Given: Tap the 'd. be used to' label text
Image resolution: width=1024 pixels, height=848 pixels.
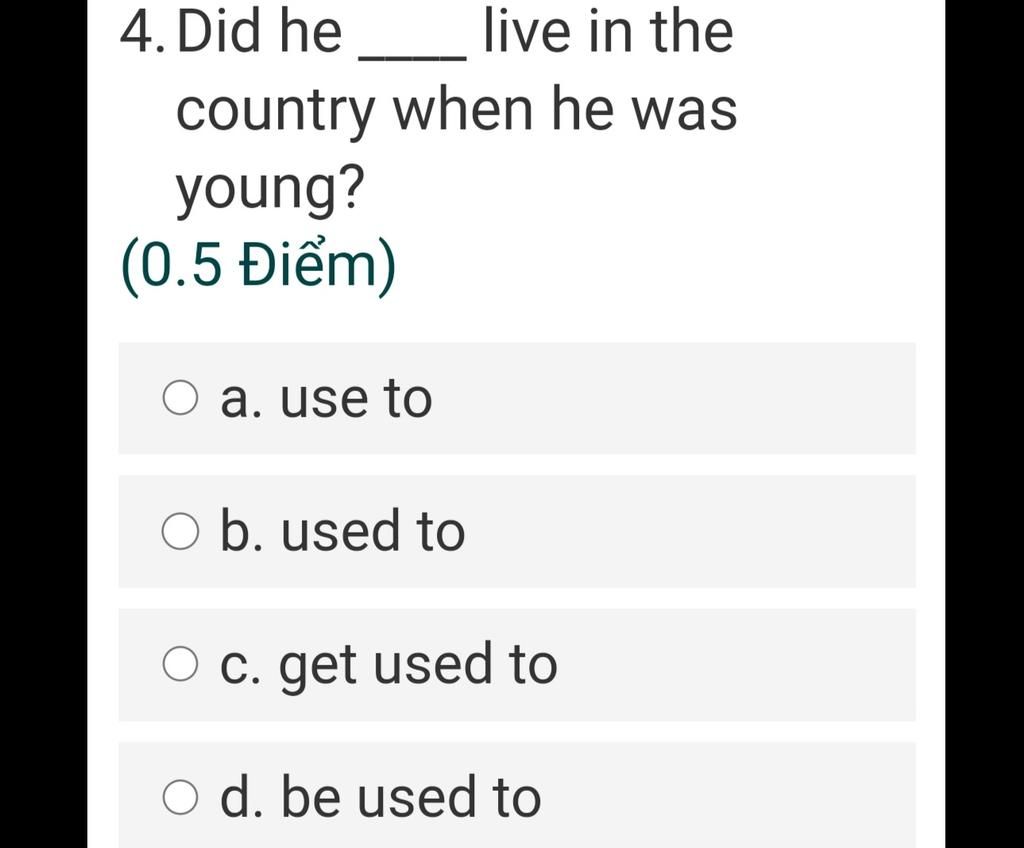Looking at the screenshot, I should [381, 798].
